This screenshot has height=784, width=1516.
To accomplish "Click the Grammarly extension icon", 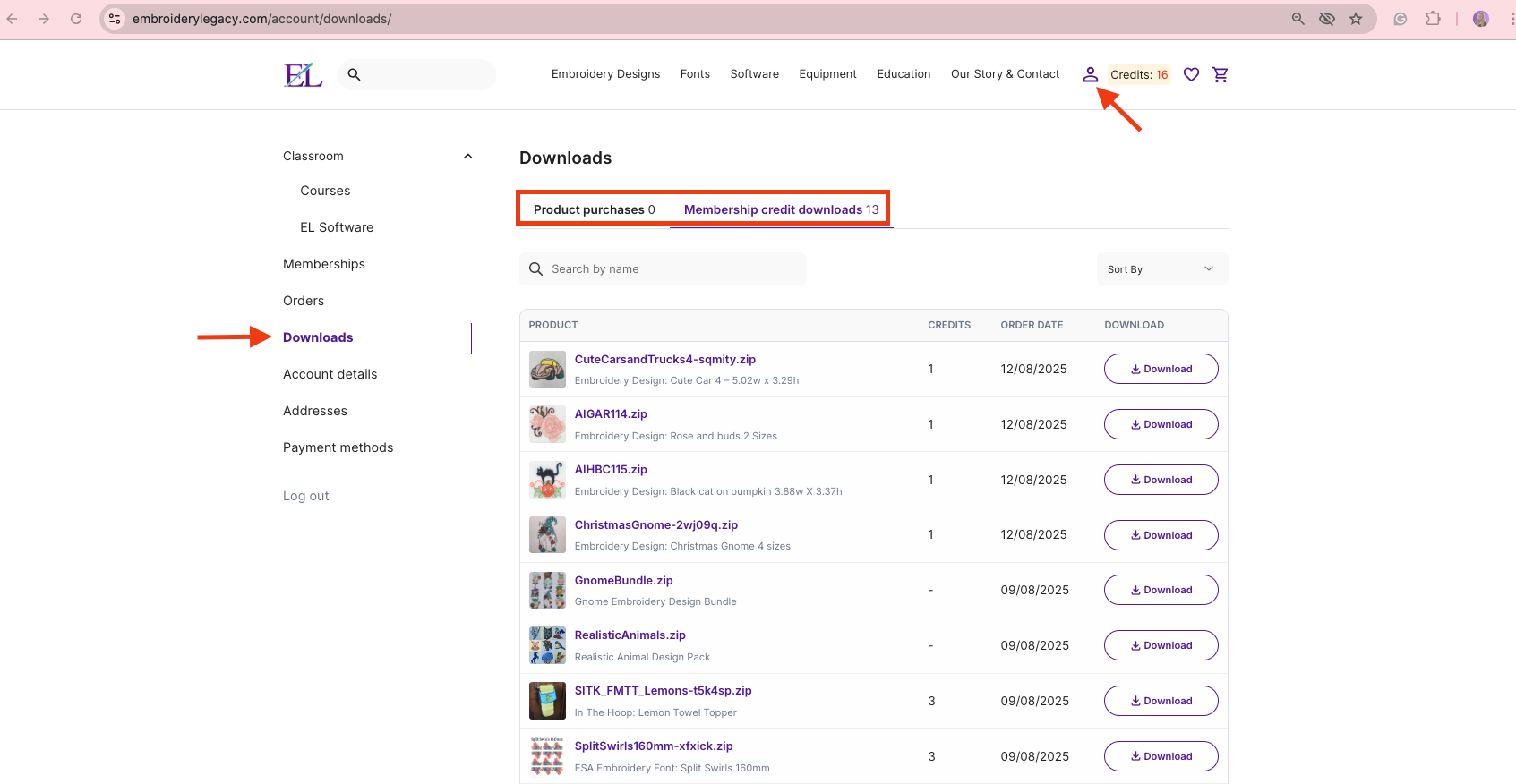I will pos(1400,19).
